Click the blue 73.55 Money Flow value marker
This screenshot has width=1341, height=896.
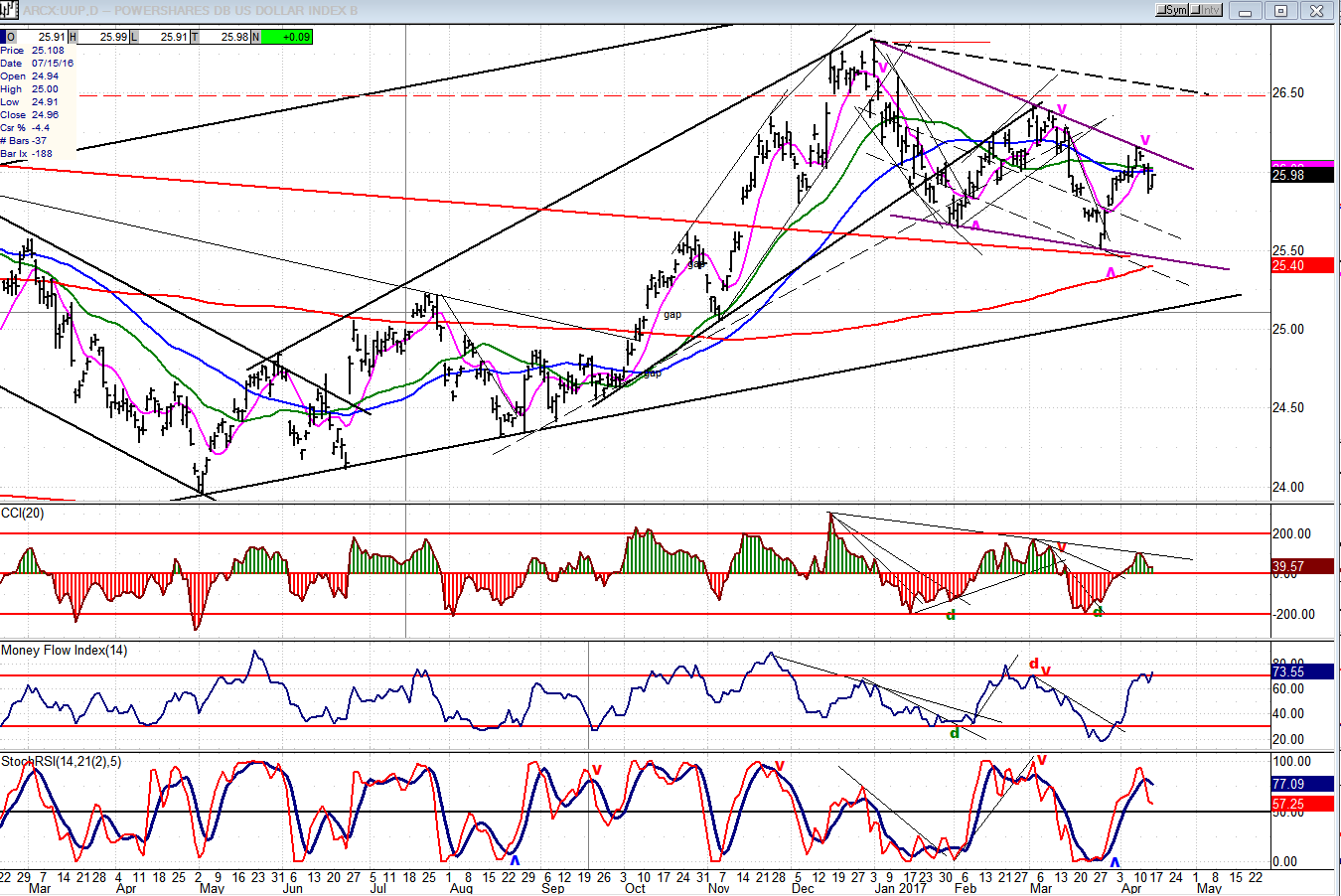click(x=1302, y=672)
